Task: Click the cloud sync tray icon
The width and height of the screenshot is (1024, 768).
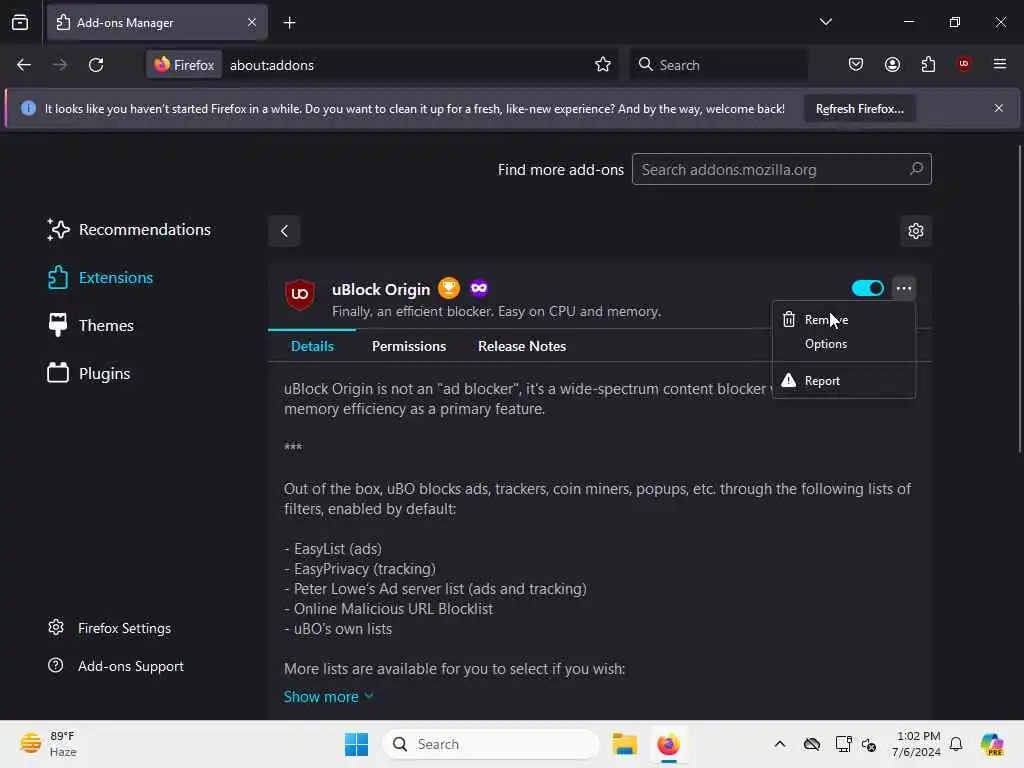Action: [x=812, y=744]
